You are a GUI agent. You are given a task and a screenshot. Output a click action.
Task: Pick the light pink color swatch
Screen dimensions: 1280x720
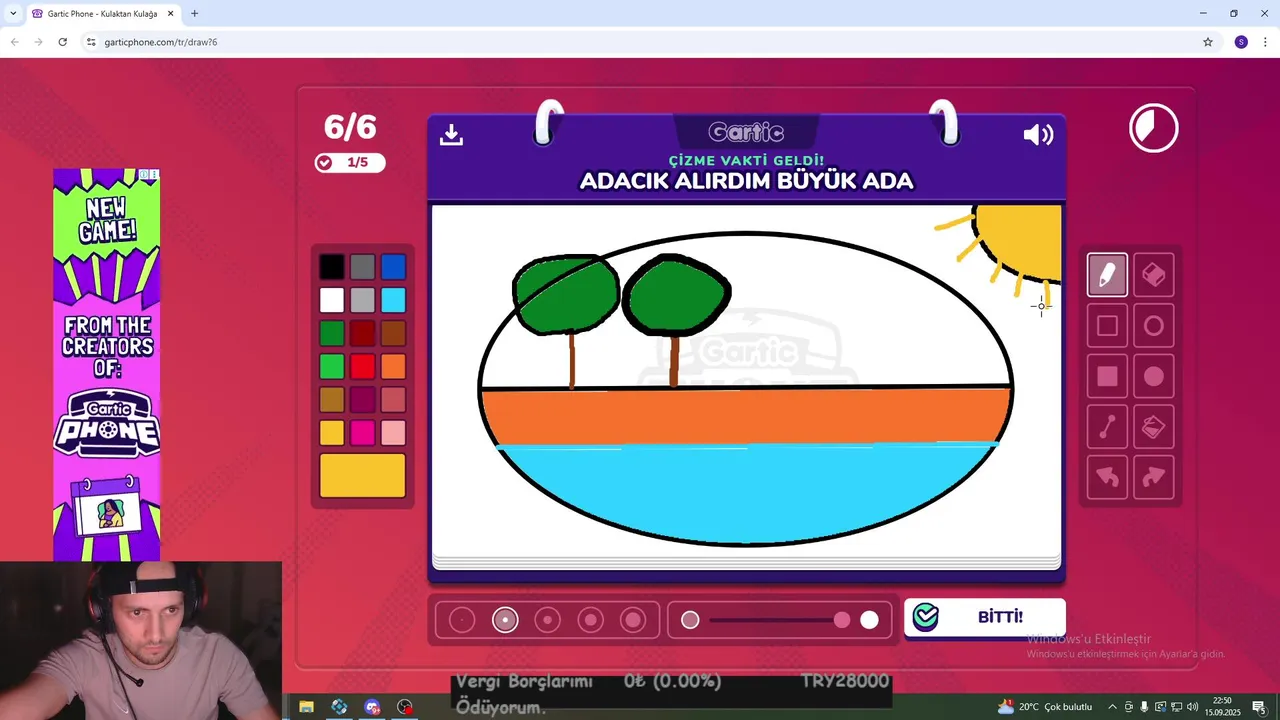(393, 432)
